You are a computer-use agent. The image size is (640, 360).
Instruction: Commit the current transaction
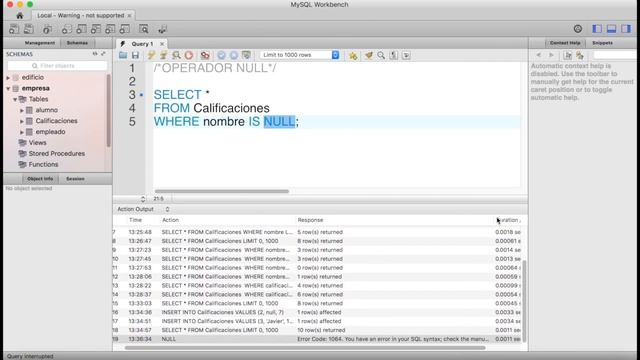pos(221,55)
